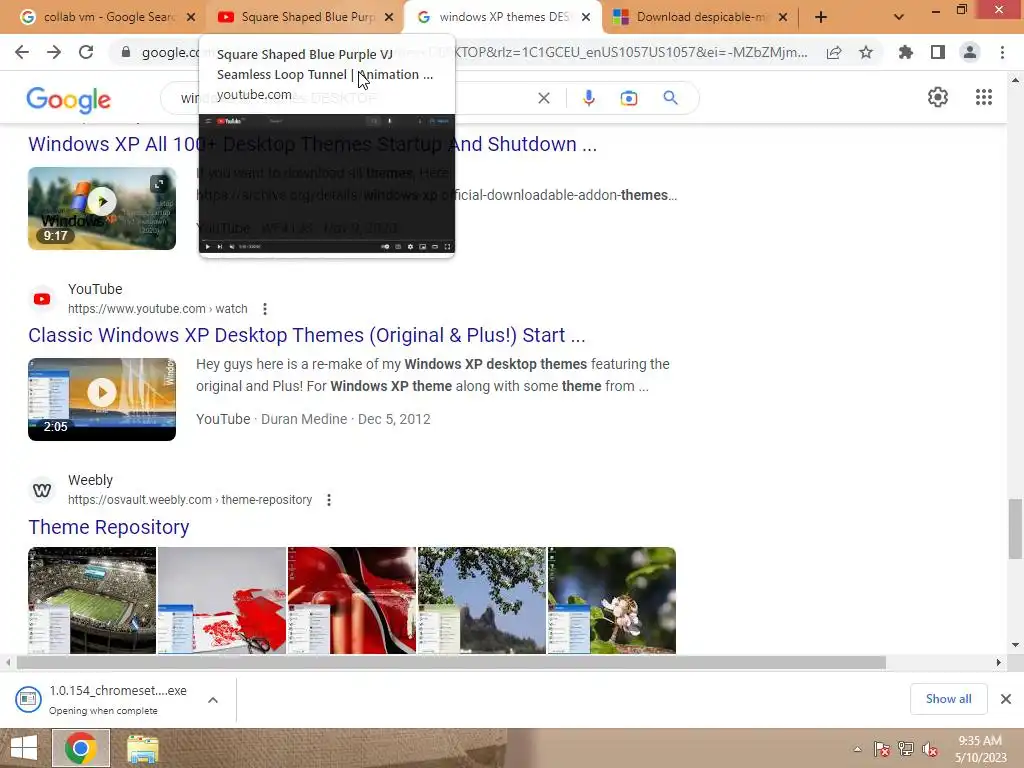Open Chrome extensions puzzle icon
Image resolution: width=1024 pixels, height=768 pixels.
906,52
